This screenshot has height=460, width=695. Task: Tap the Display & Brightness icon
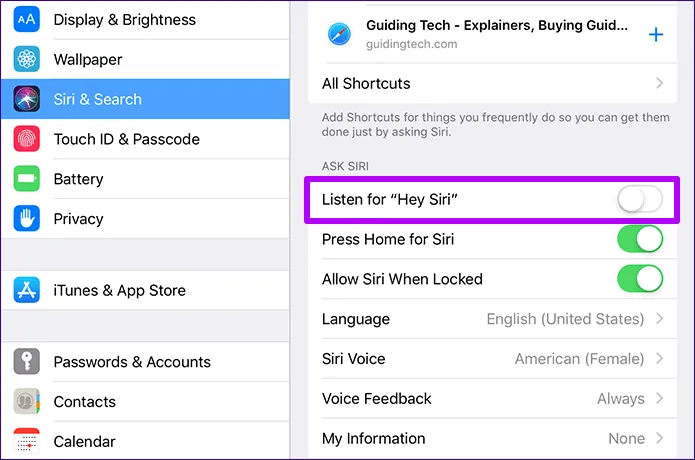[x=27, y=20]
